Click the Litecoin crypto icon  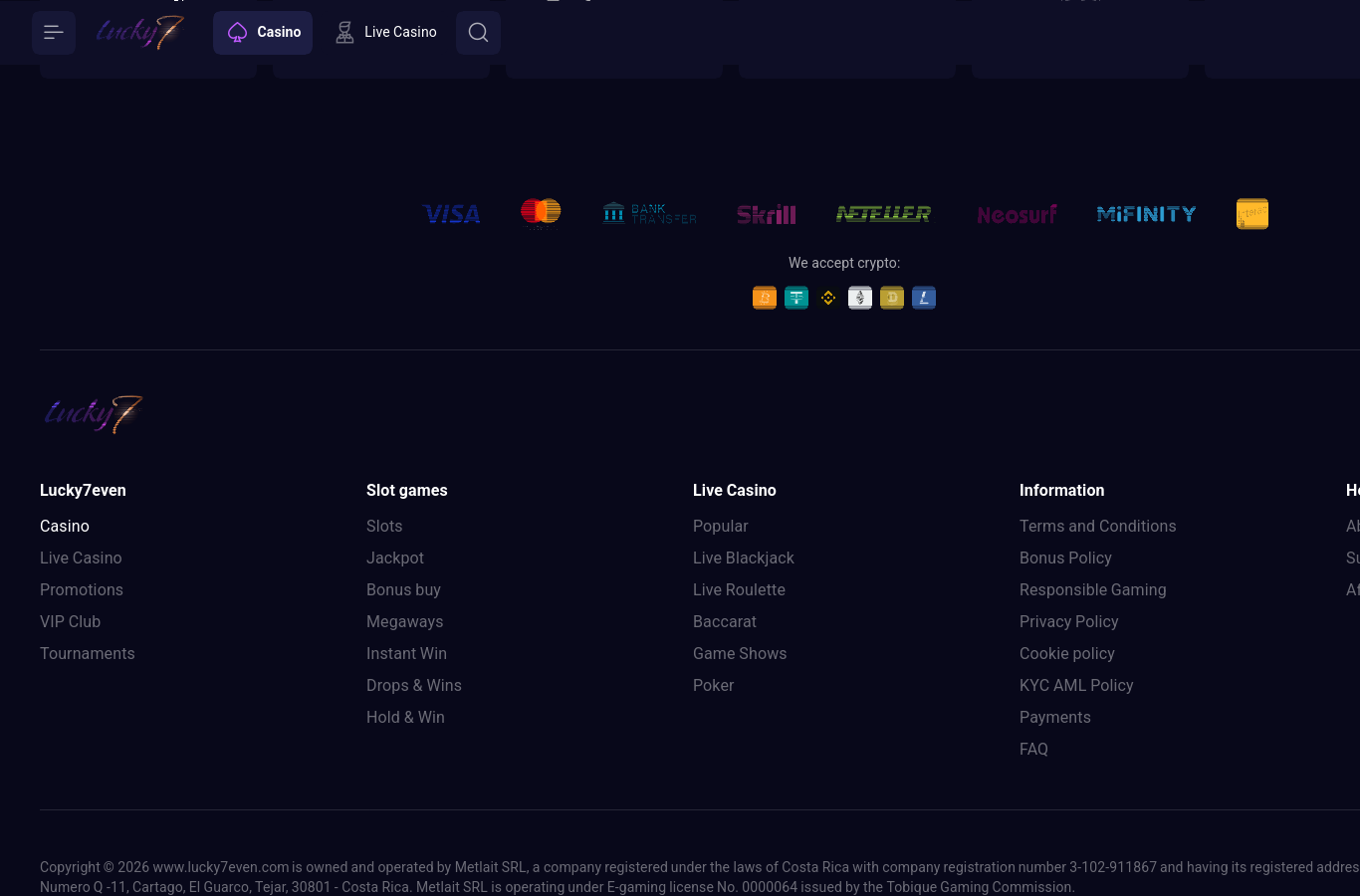[924, 298]
